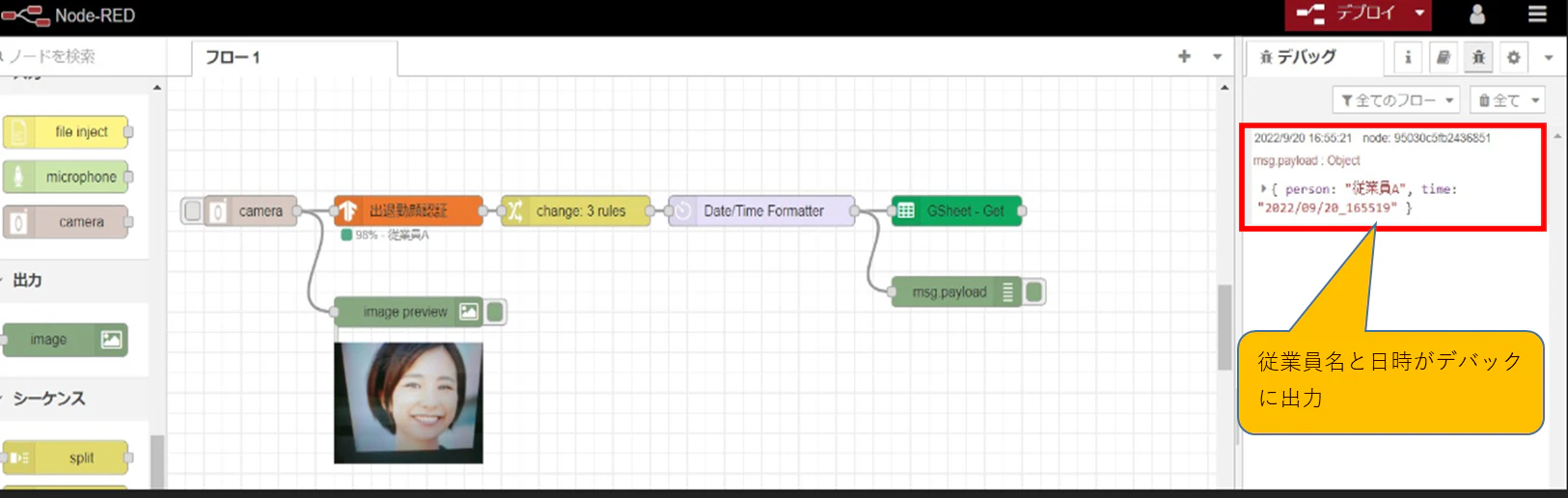
Task: Select the GSheet - Get node
Action: click(x=956, y=210)
